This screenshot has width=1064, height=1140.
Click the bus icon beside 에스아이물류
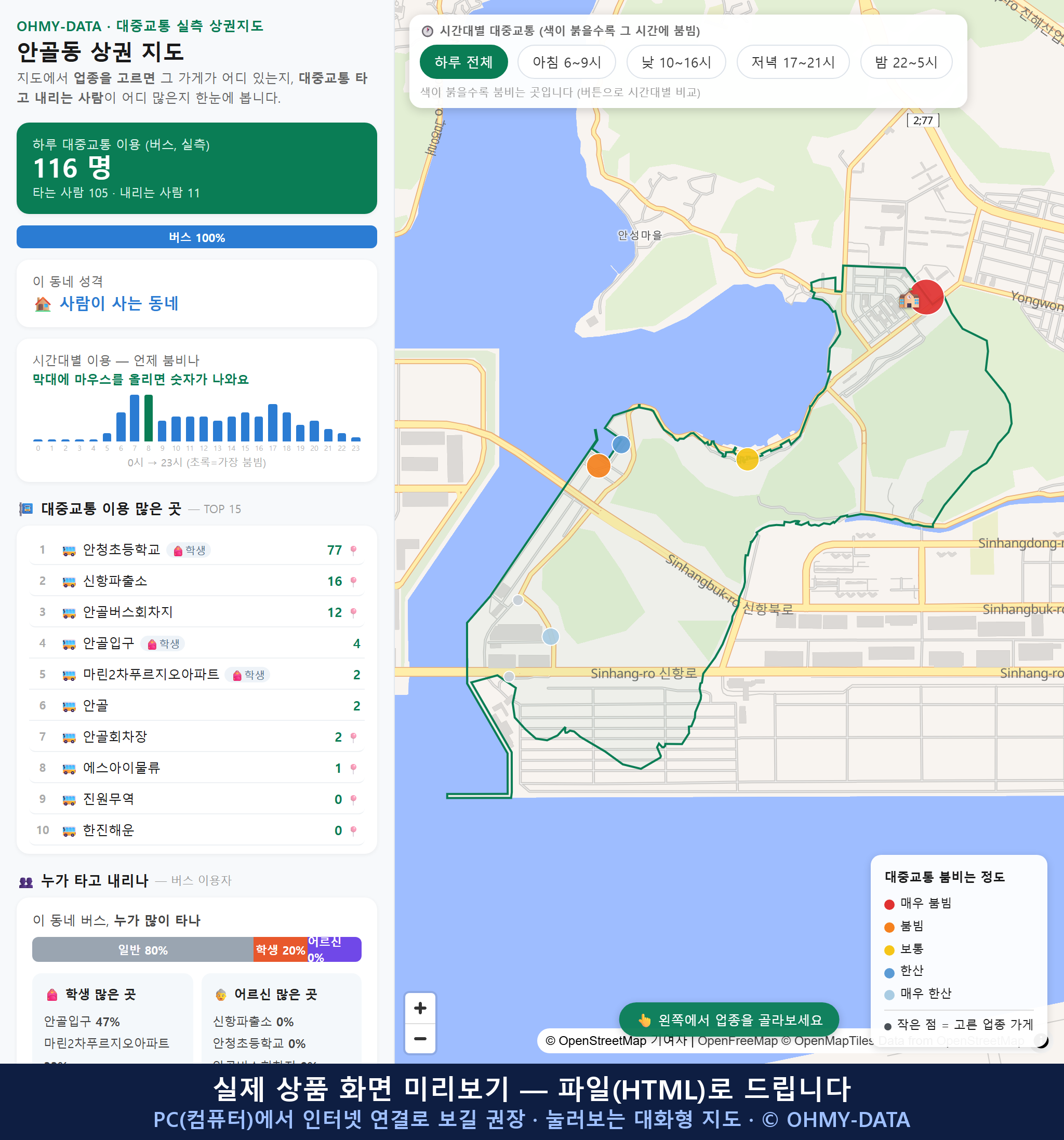point(69,769)
